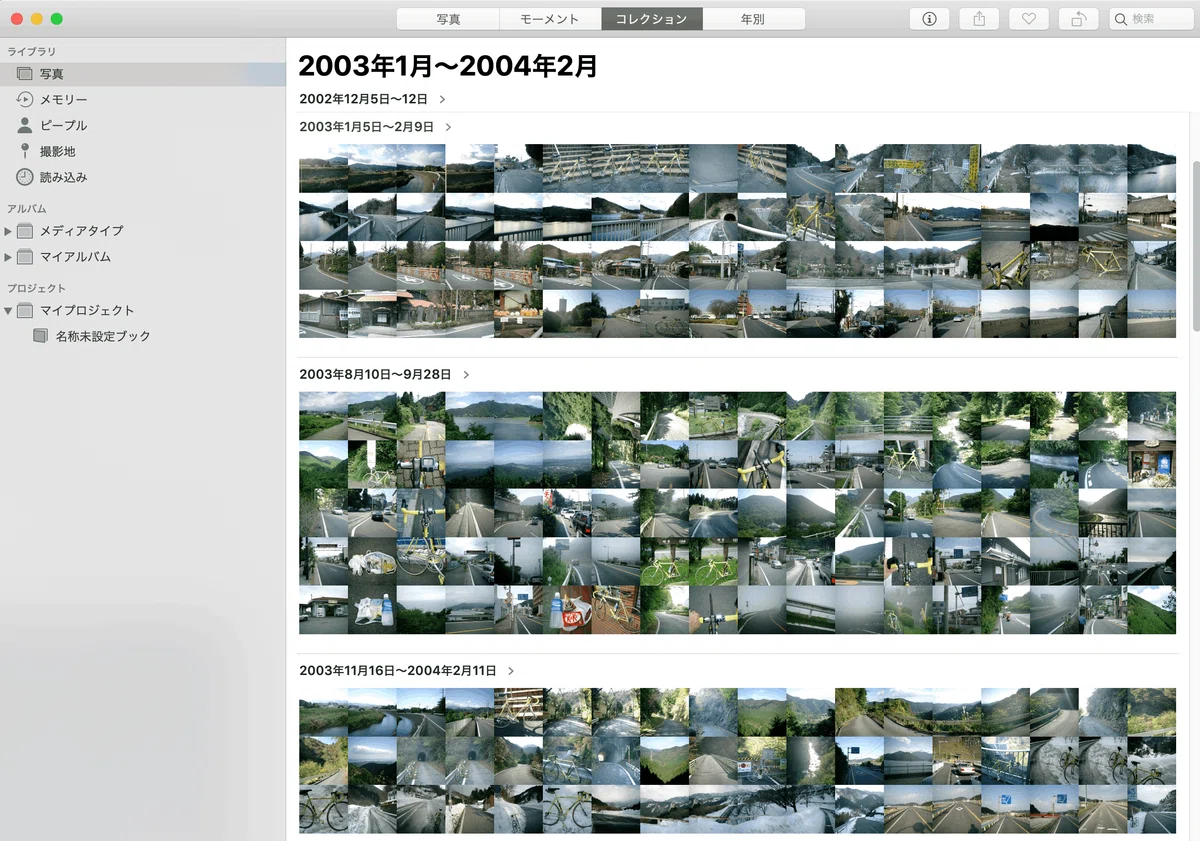Select 名称未設定ブック project

click(x=143, y=336)
